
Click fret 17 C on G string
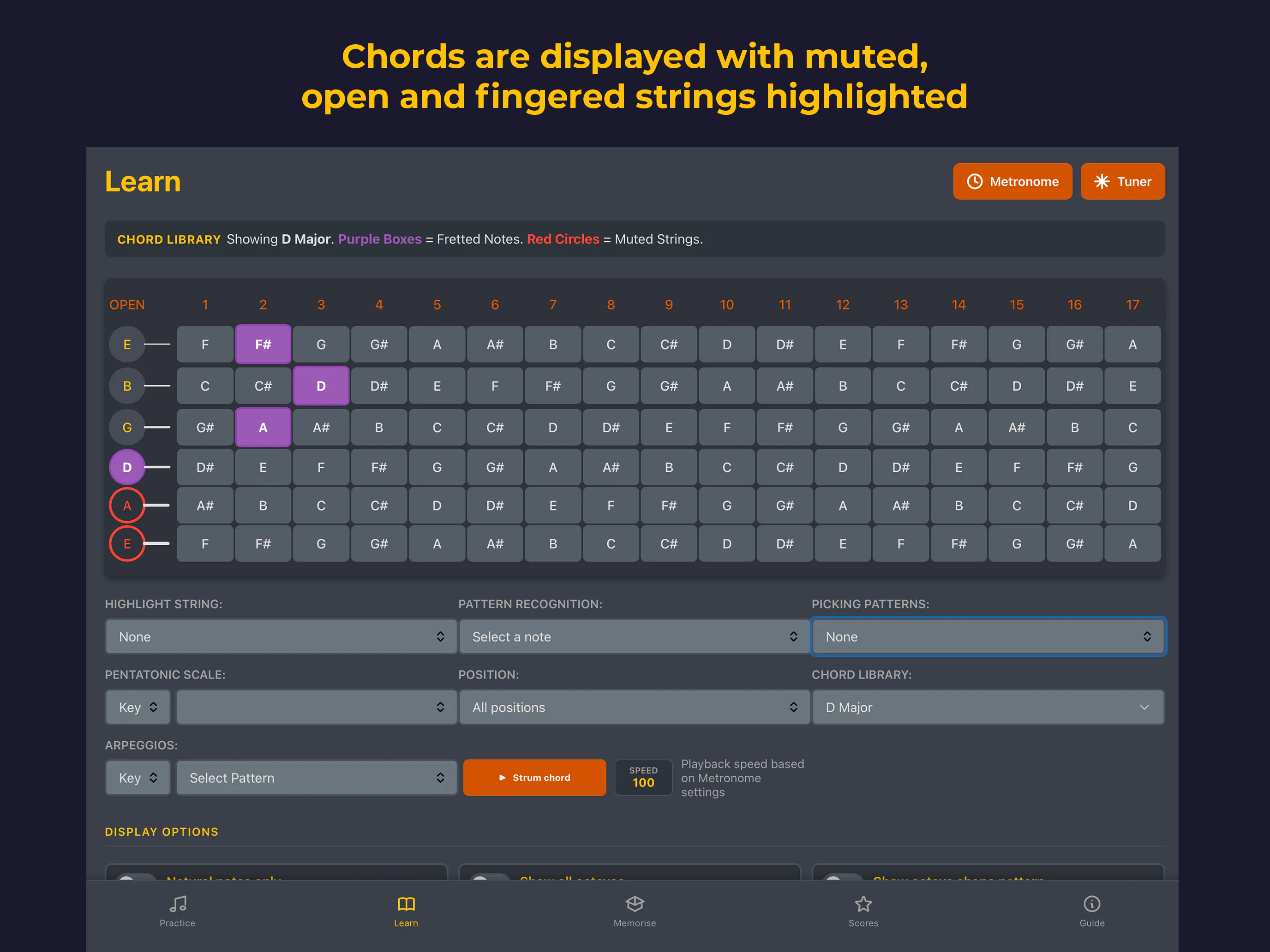click(x=1132, y=427)
